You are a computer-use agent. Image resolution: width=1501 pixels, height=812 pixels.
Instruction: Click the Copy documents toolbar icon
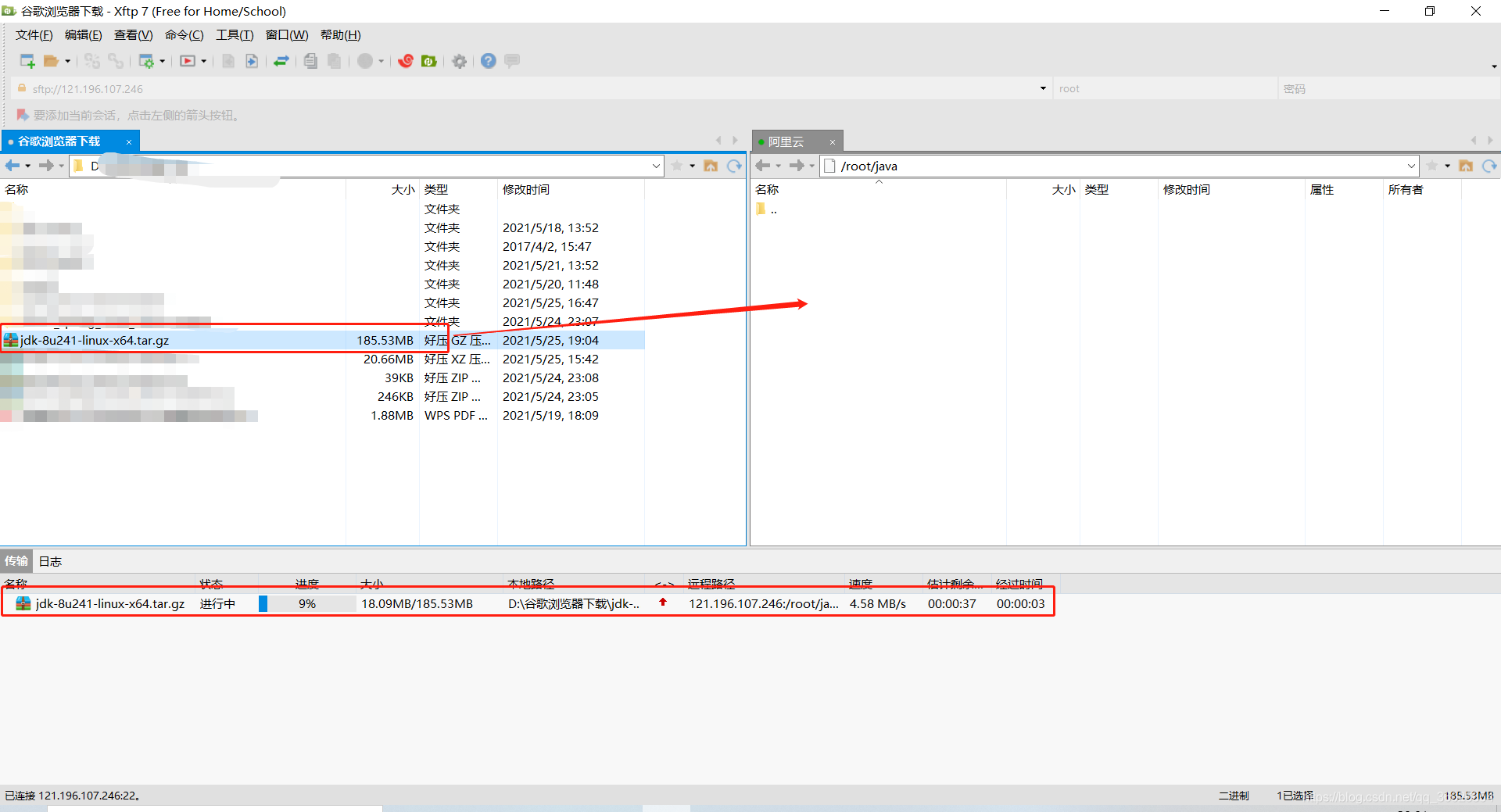coord(310,61)
